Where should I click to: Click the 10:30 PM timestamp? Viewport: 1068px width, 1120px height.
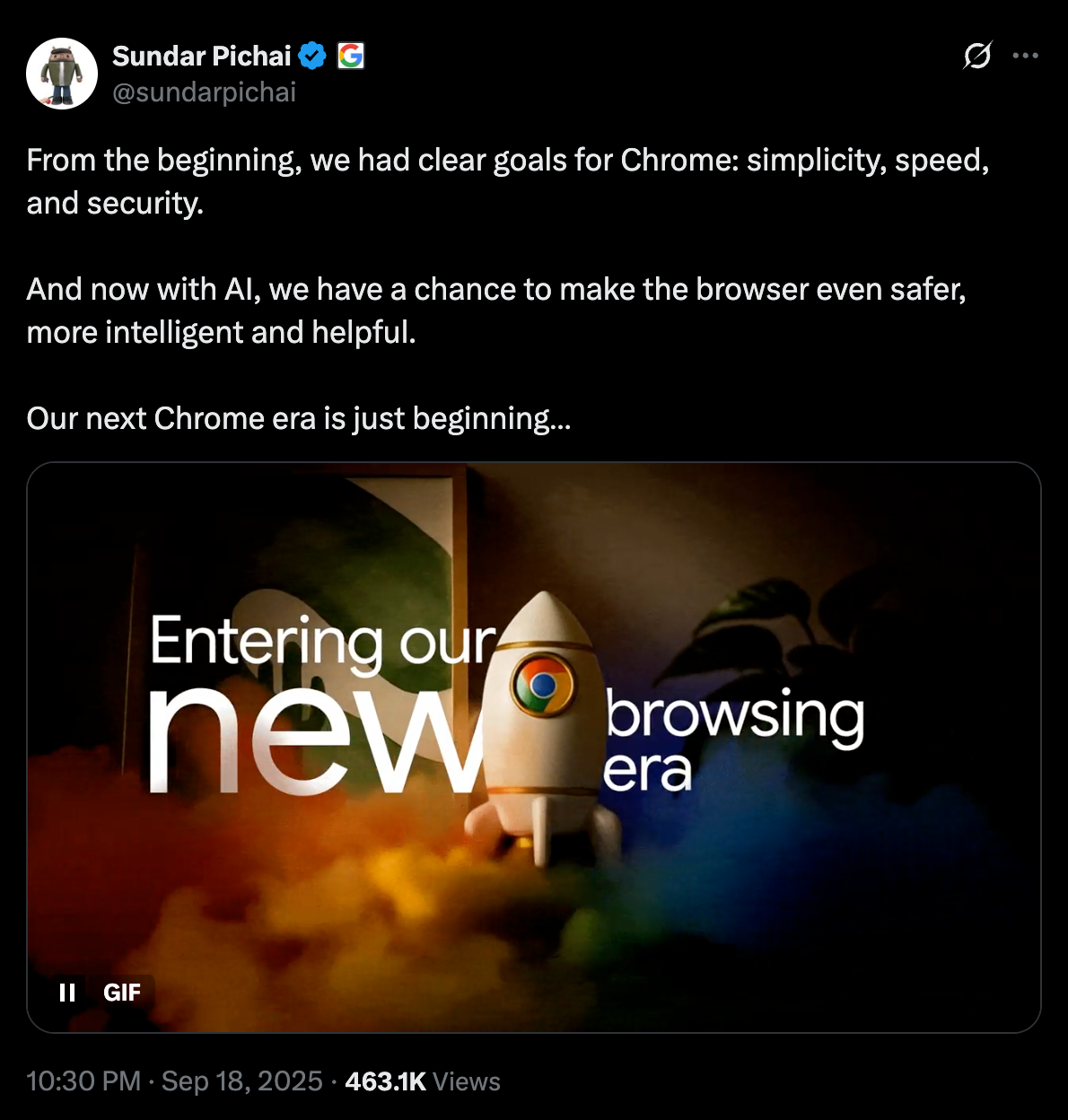(x=83, y=1081)
